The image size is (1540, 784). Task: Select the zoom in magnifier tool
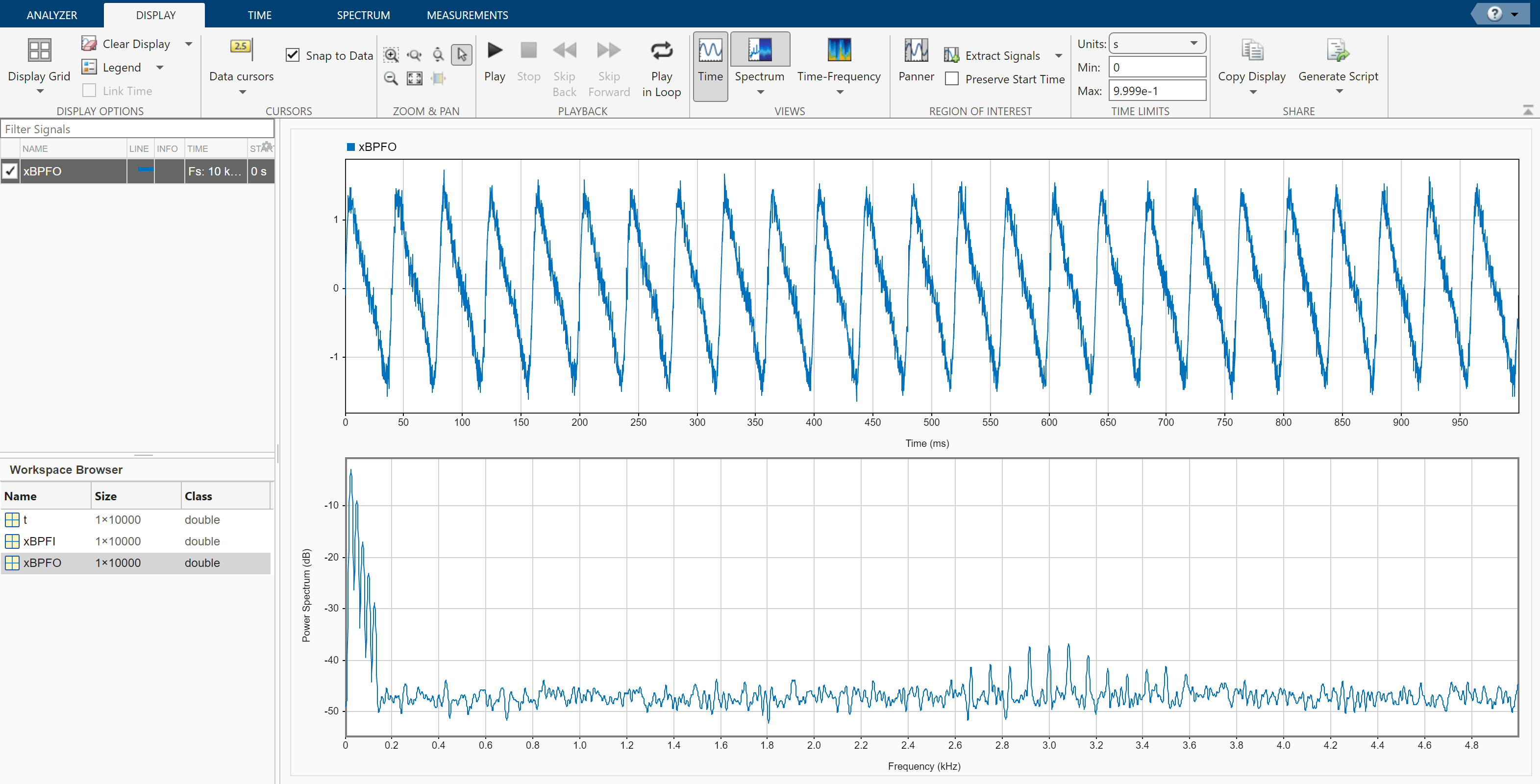coord(391,55)
